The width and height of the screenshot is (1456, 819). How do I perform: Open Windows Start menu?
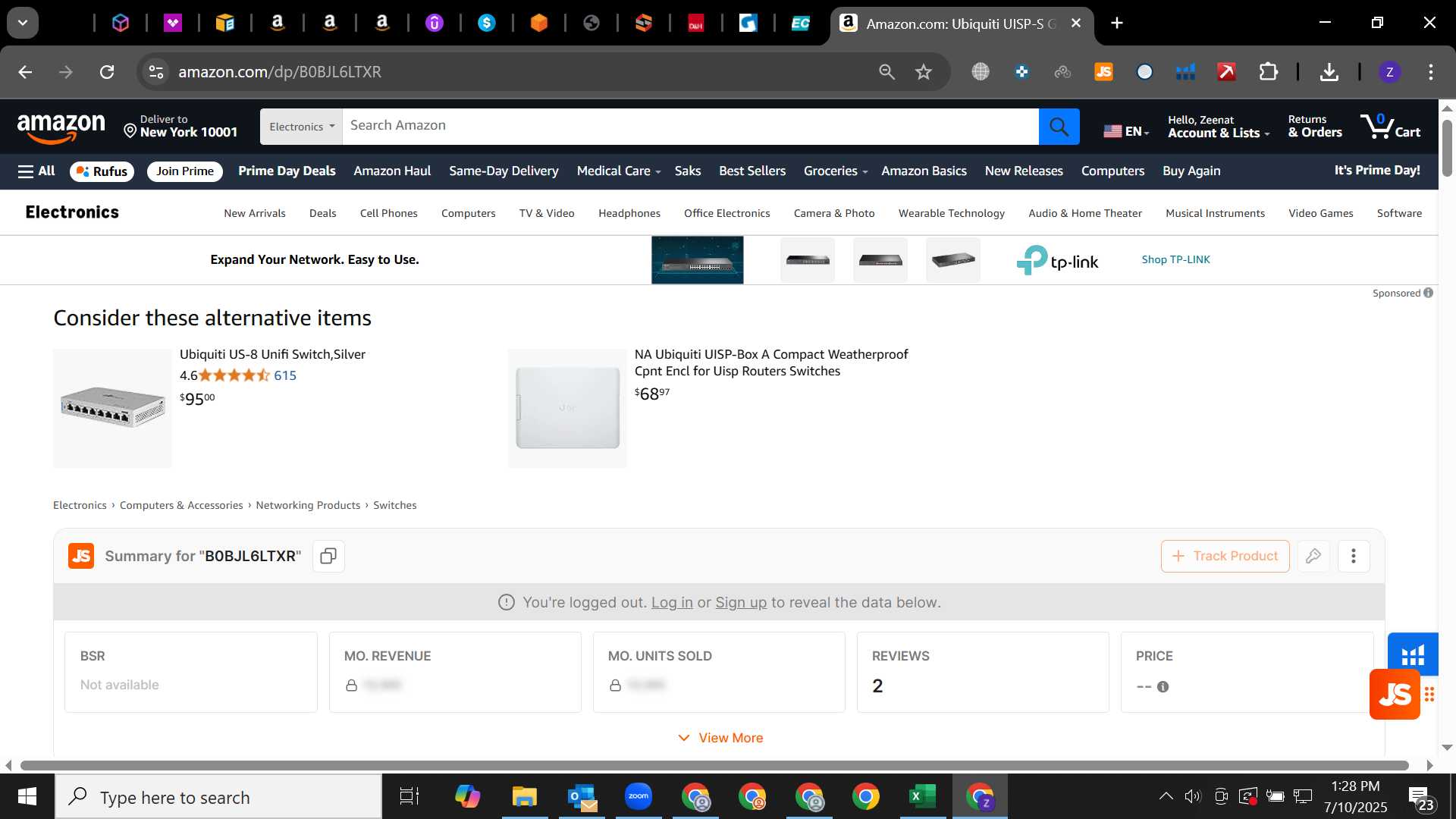(x=27, y=796)
